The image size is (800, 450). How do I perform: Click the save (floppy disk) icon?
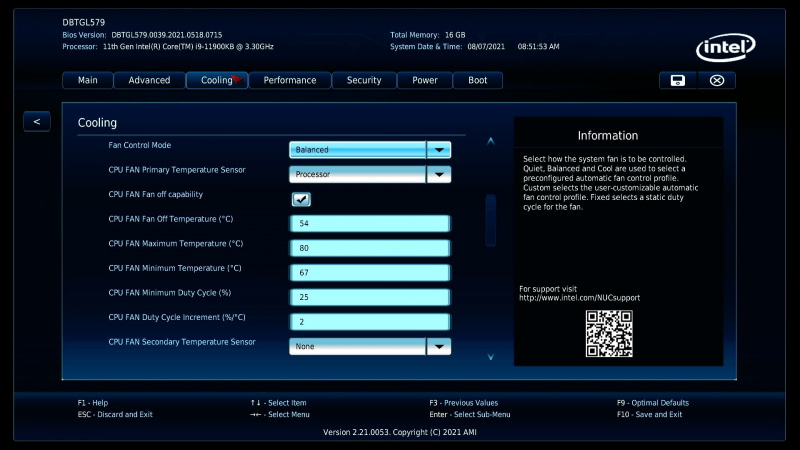click(x=678, y=80)
